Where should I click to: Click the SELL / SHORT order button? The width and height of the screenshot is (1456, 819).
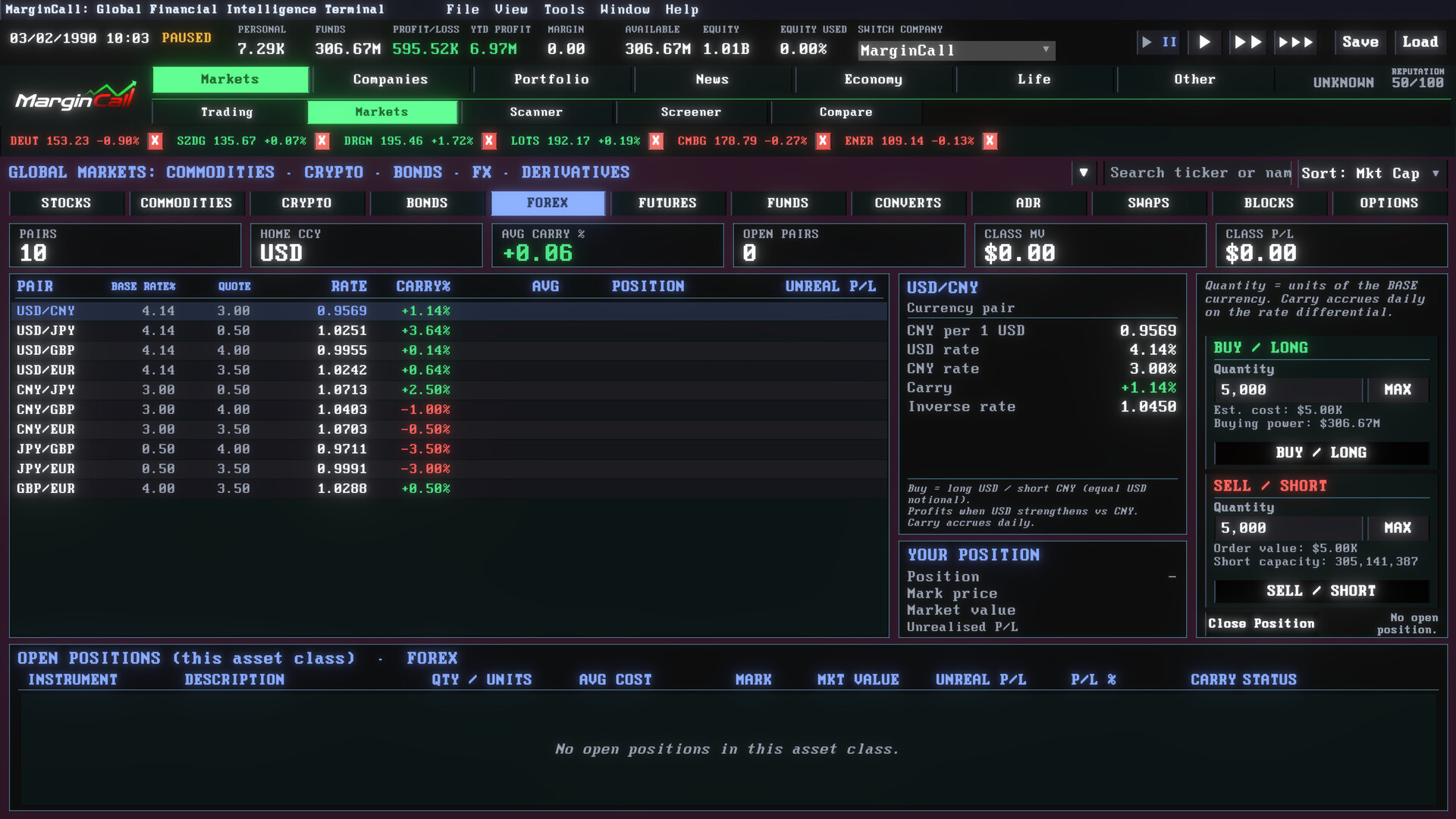click(1321, 591)
